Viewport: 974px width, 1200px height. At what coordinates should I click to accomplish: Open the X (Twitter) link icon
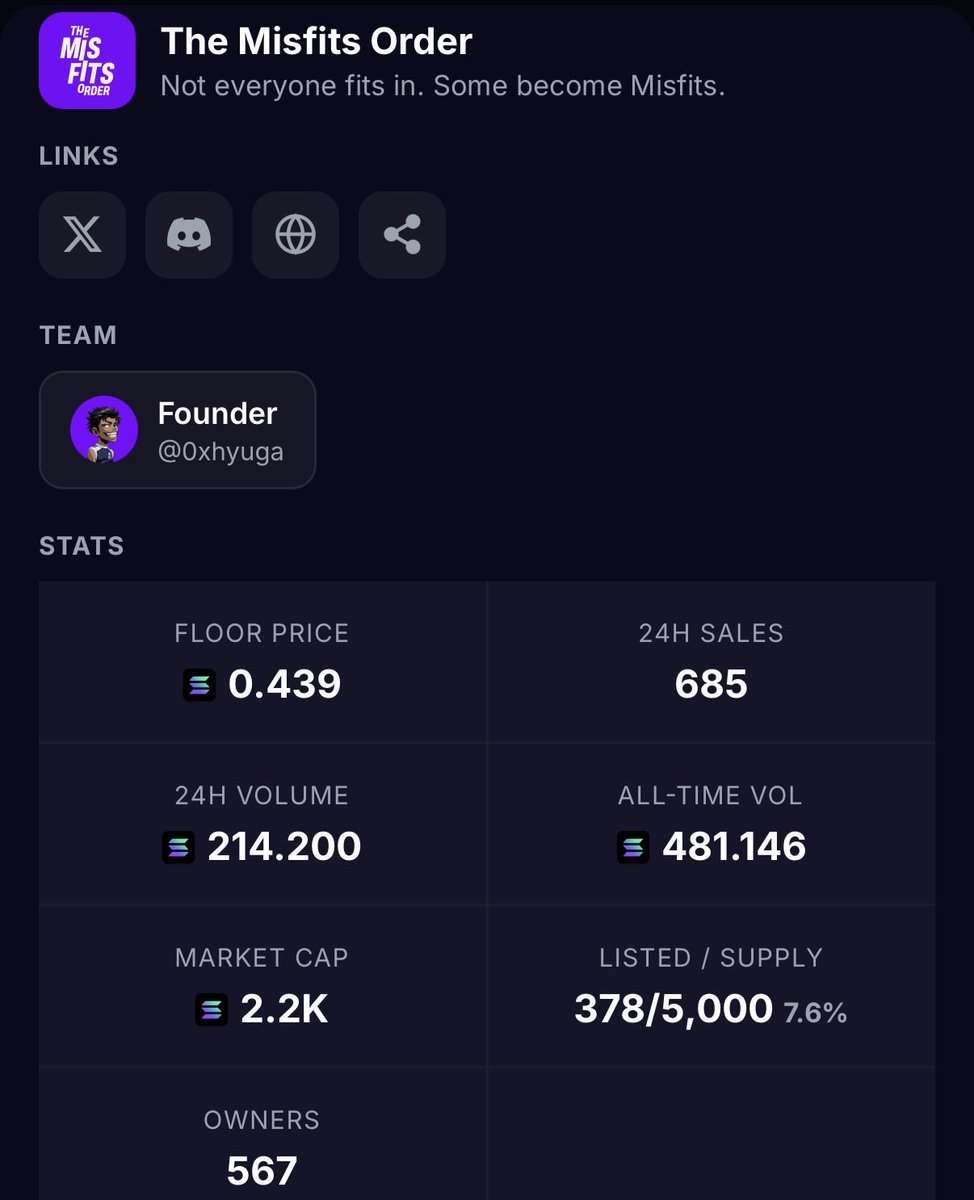tap(82, 235)
